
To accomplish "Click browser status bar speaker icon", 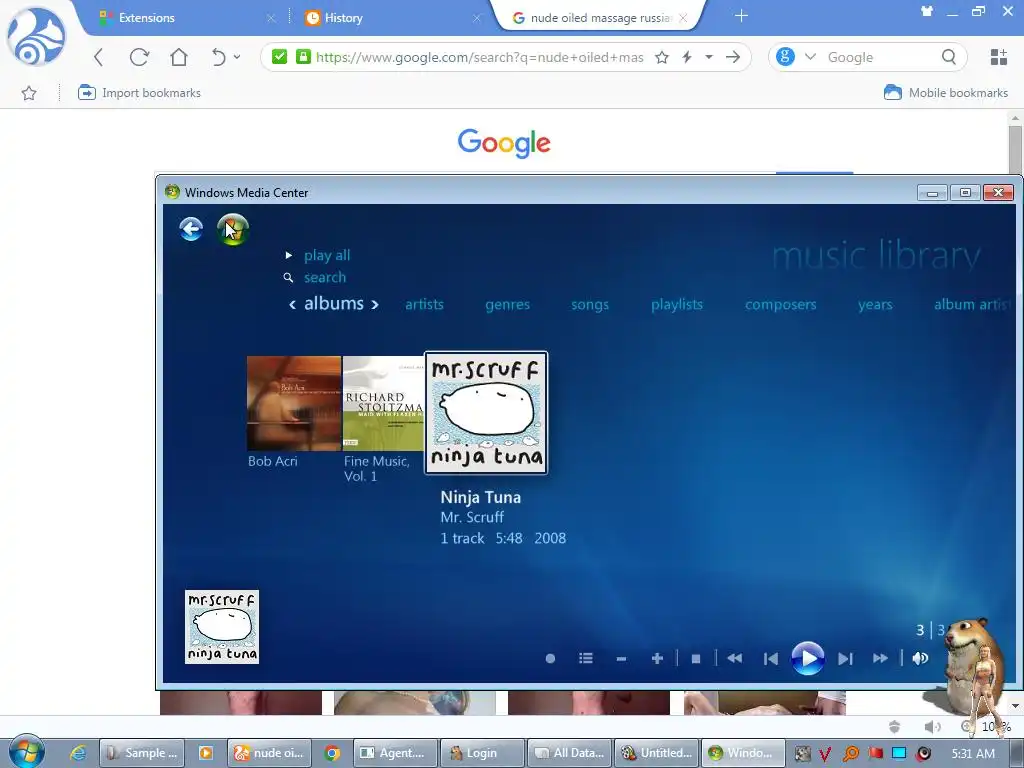I will coord(933,726).
